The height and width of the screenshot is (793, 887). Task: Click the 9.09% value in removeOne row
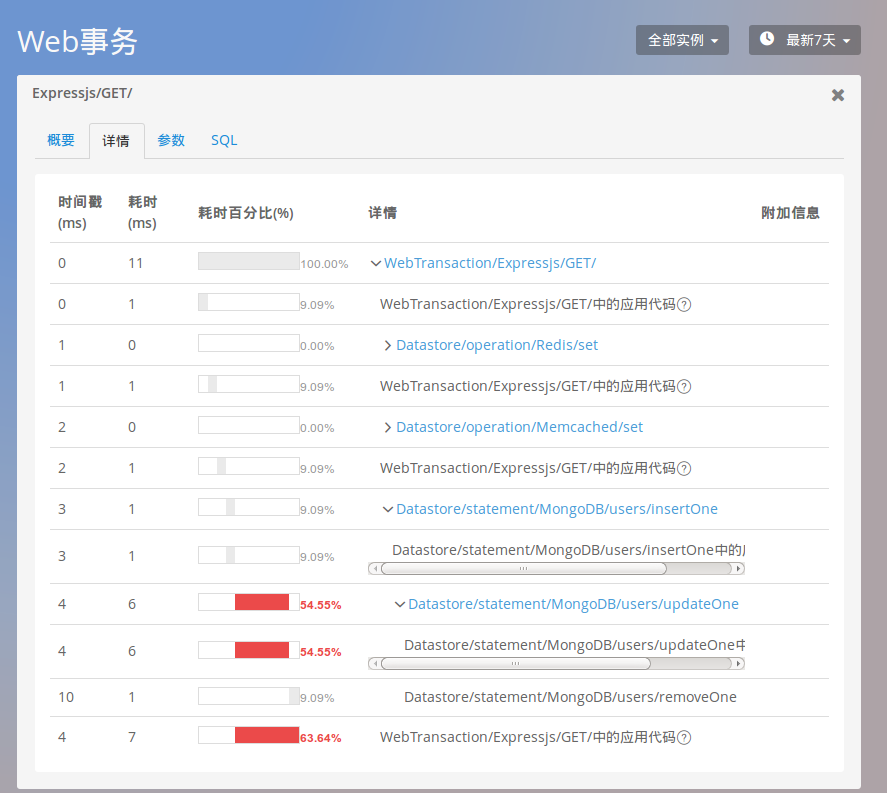317,698
